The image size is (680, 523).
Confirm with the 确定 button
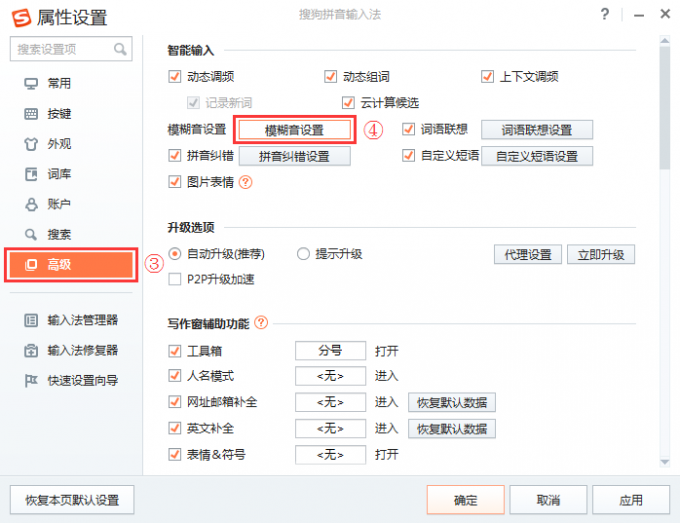coord(466,500)
